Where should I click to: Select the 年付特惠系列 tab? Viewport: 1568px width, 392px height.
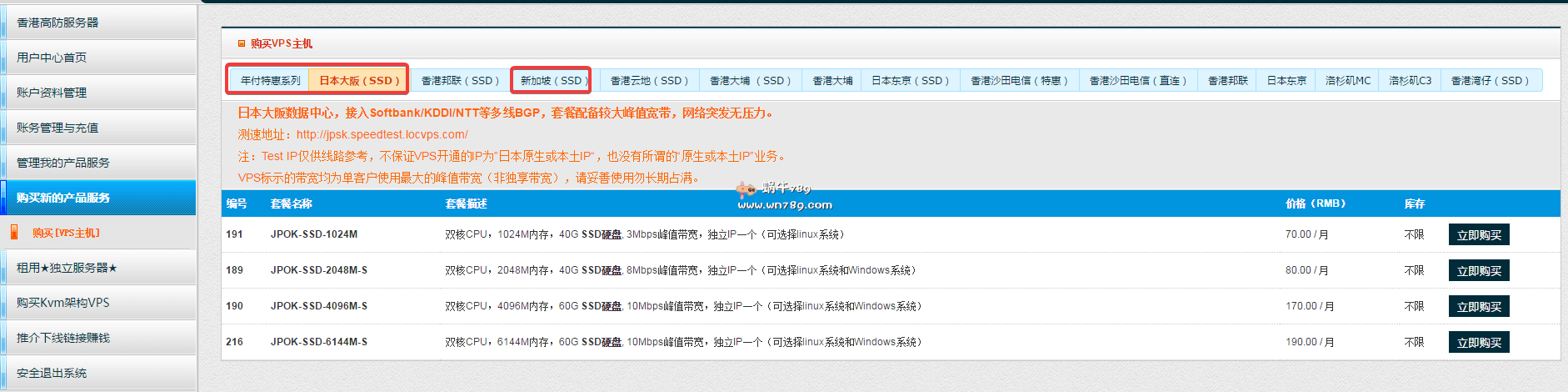click(270, 81)
